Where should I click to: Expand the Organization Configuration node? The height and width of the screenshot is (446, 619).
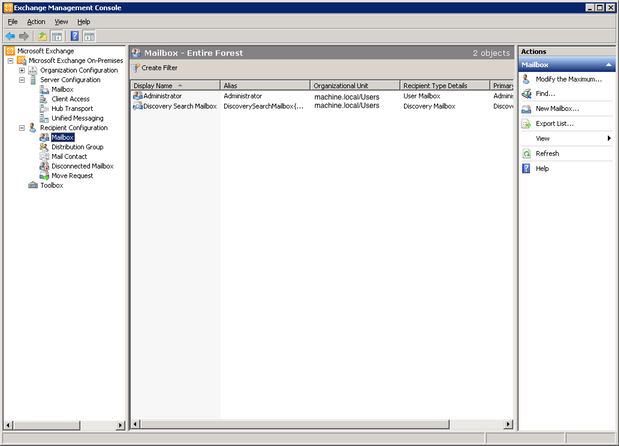pyautogui.click(x=22, y=70)
